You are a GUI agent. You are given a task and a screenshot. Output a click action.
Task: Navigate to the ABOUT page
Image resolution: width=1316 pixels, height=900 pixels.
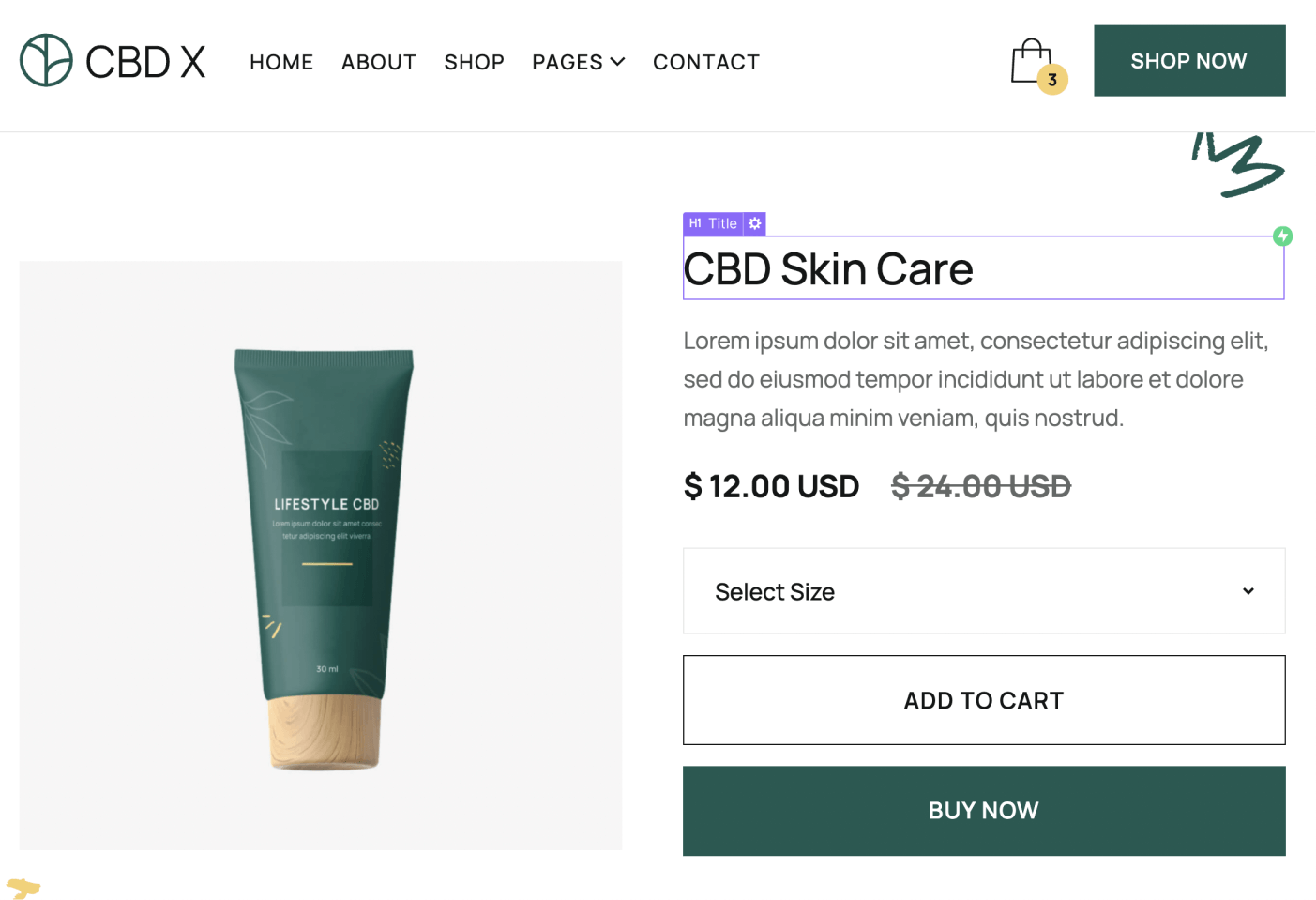click(x=379, y=62)
